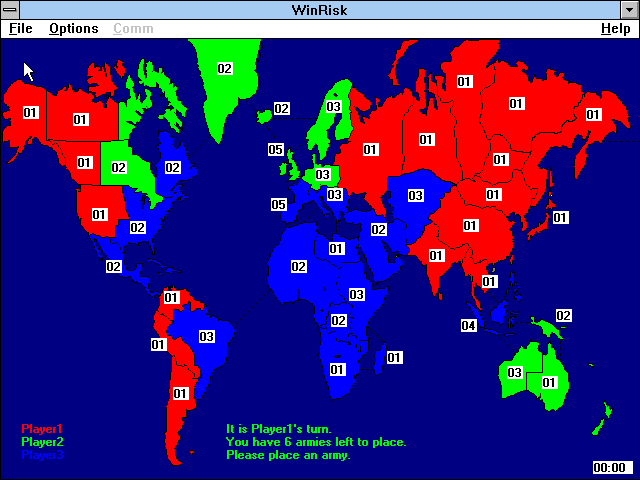Screen dimensions: 640x480
Task: Place an army on red Western United States
Action: coord(99,214)
